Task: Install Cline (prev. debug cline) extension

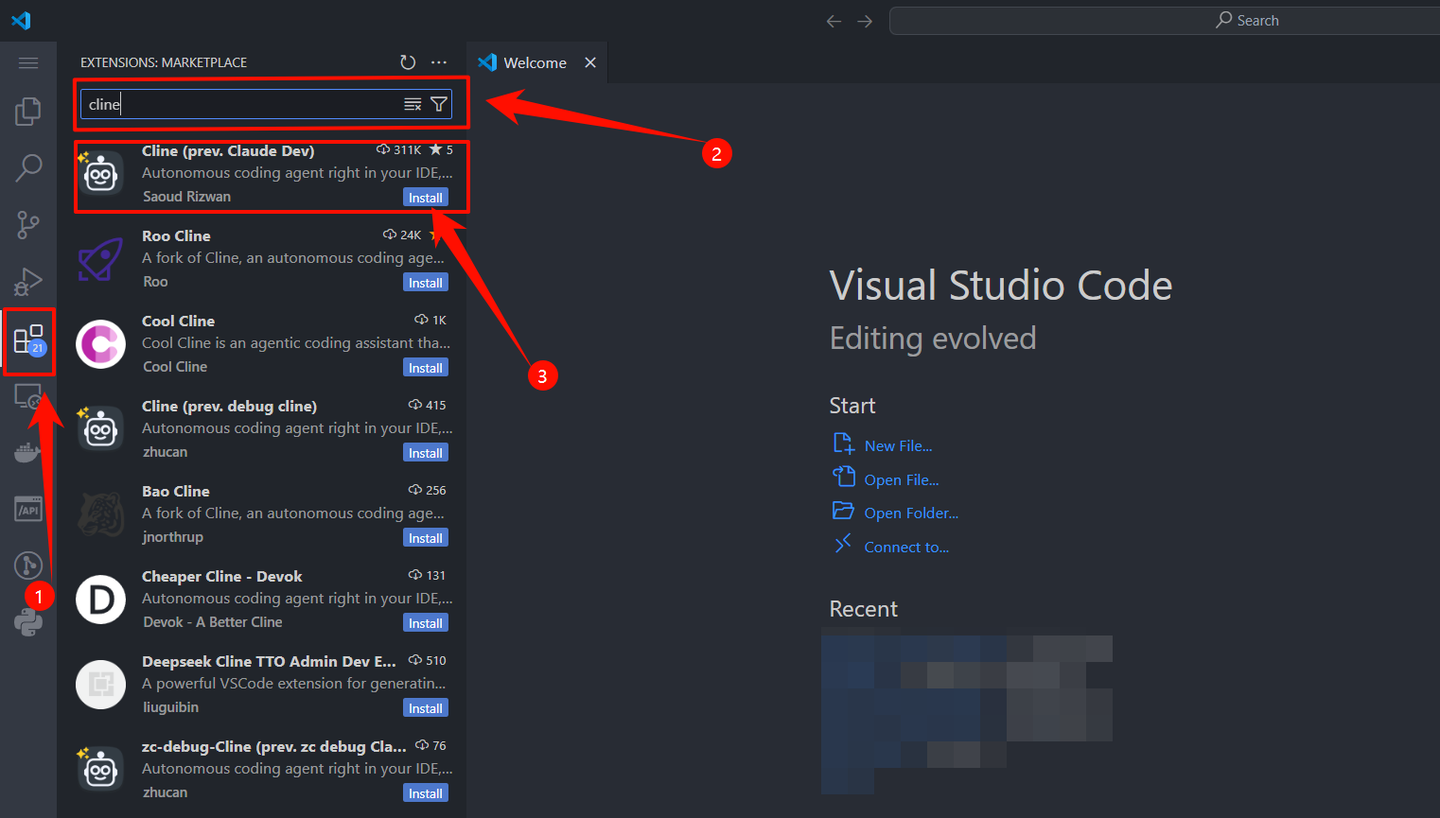Action: [x=425, y=452]
